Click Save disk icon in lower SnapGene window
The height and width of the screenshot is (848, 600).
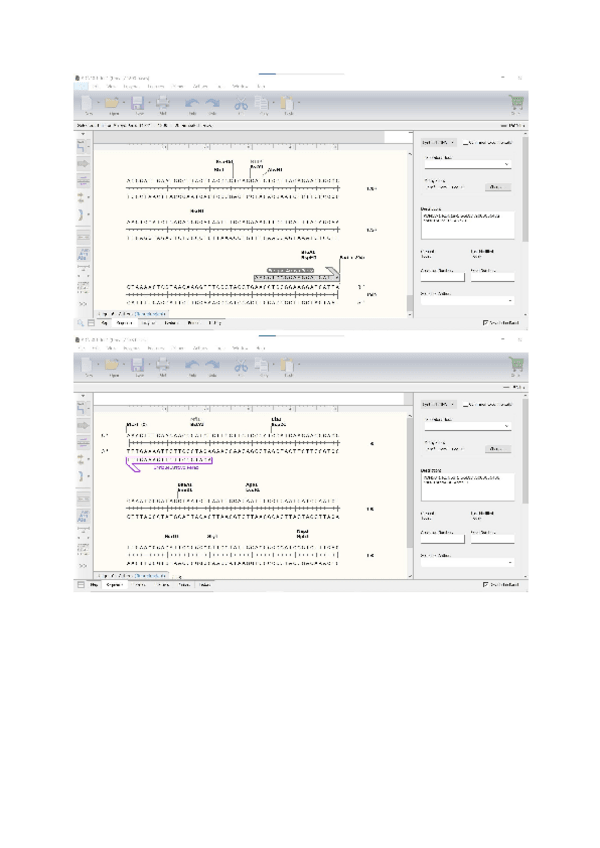[138, 365]
